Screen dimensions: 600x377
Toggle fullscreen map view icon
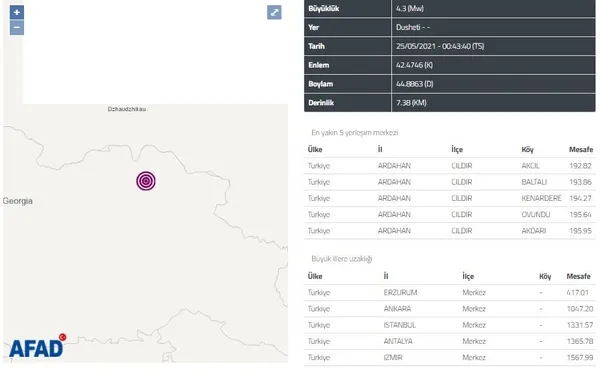click(x=274, y=12)
